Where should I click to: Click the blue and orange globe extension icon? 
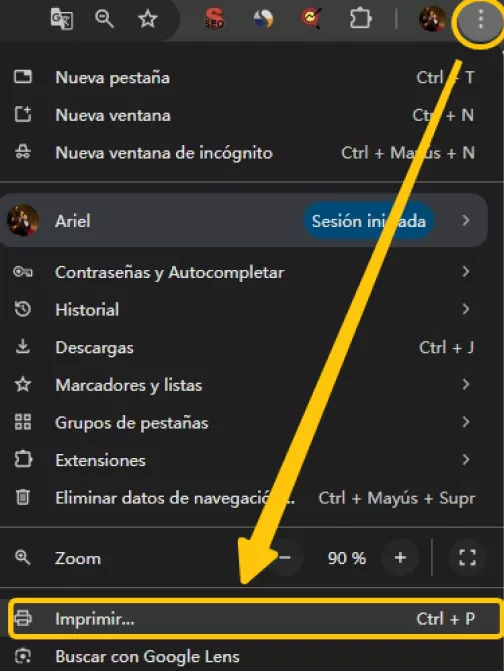(263, 19)
